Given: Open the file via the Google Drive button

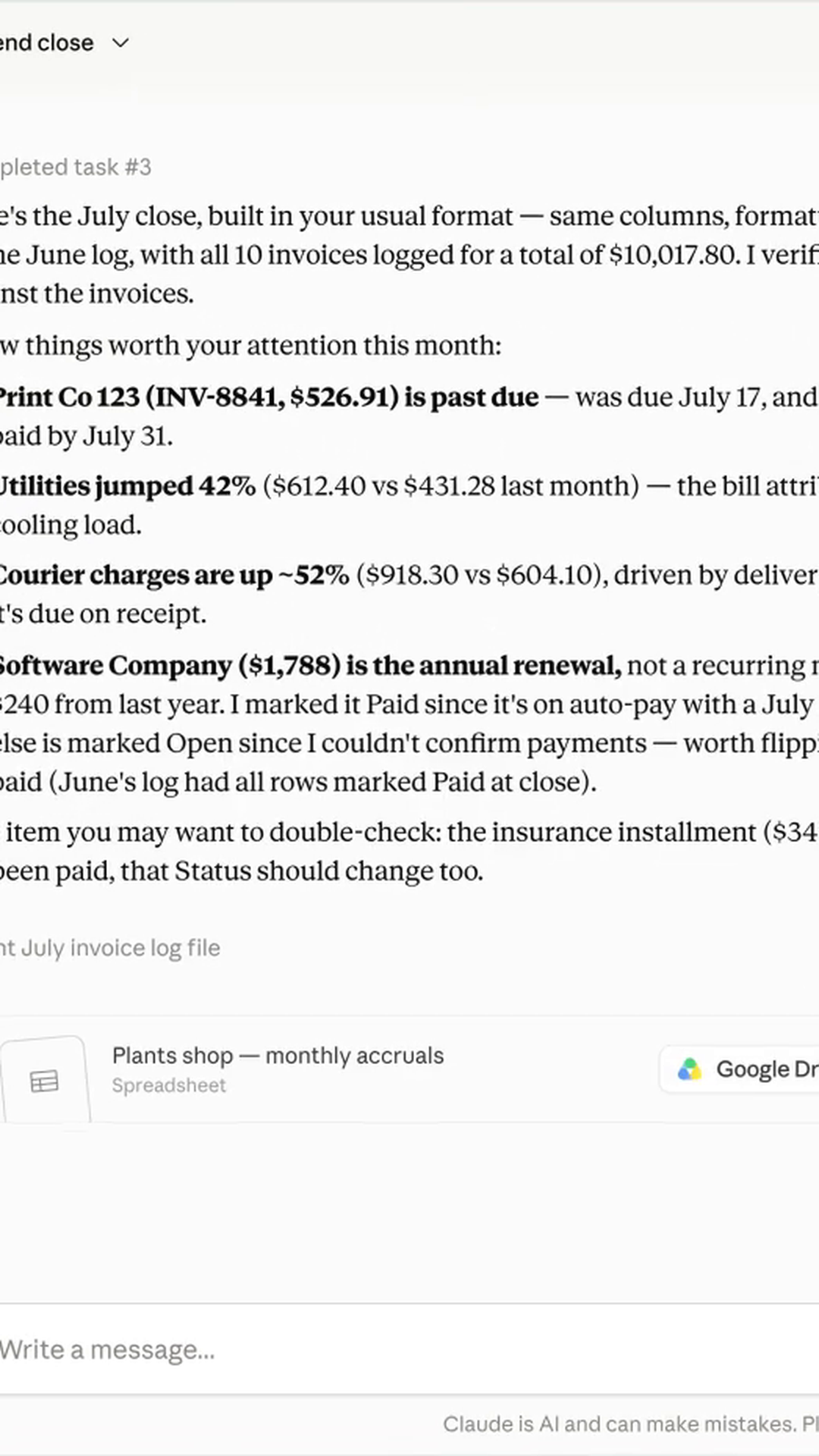Looking at the screenshot, I should pos(739,1069).
